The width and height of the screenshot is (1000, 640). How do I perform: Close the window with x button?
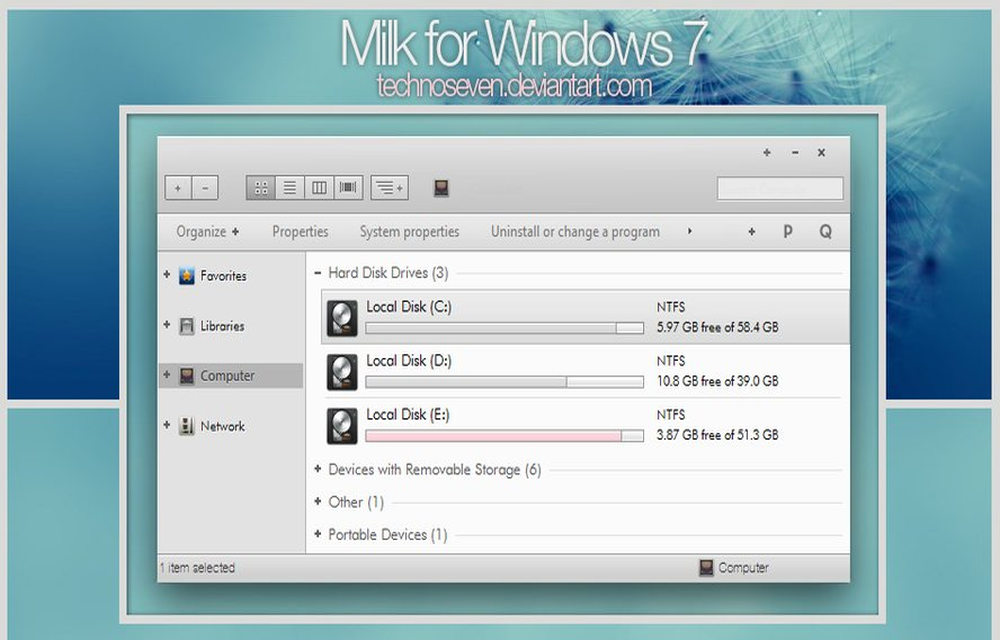[x=821, y=152]
